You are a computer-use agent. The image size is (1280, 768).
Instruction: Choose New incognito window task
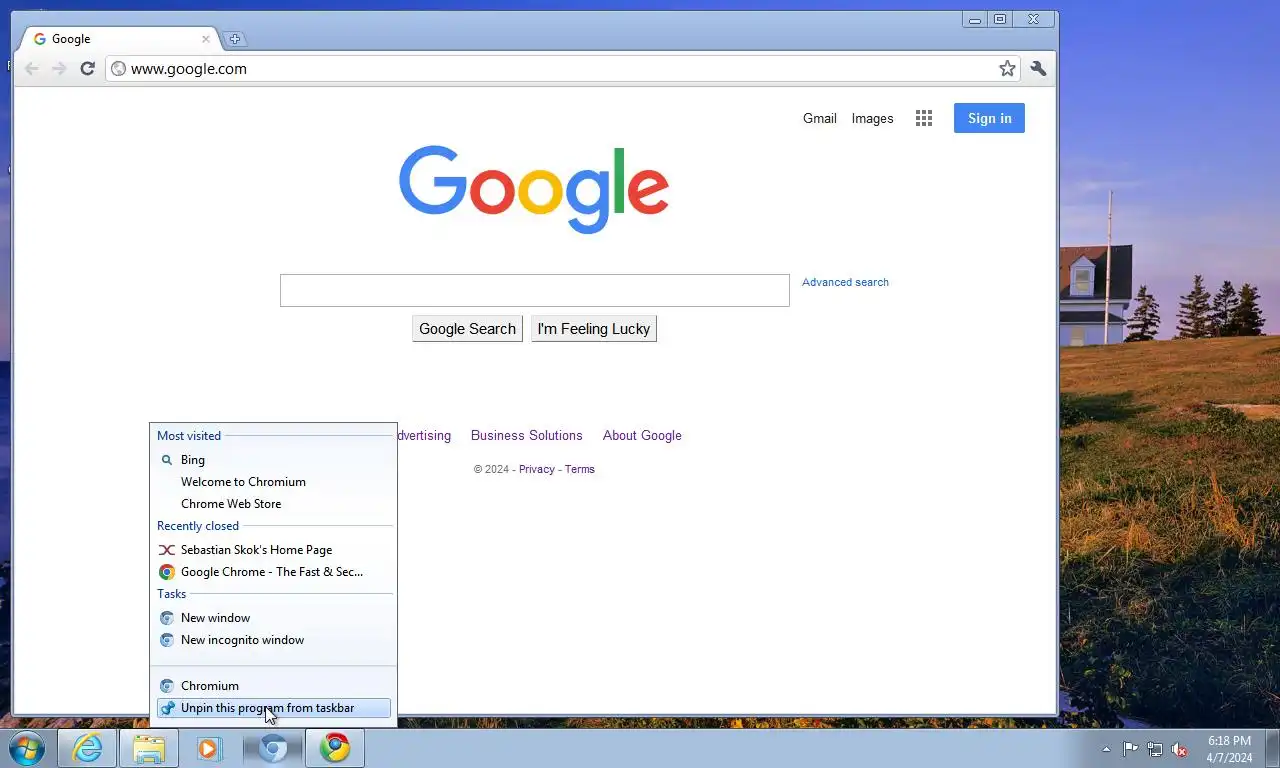(274, 640)
